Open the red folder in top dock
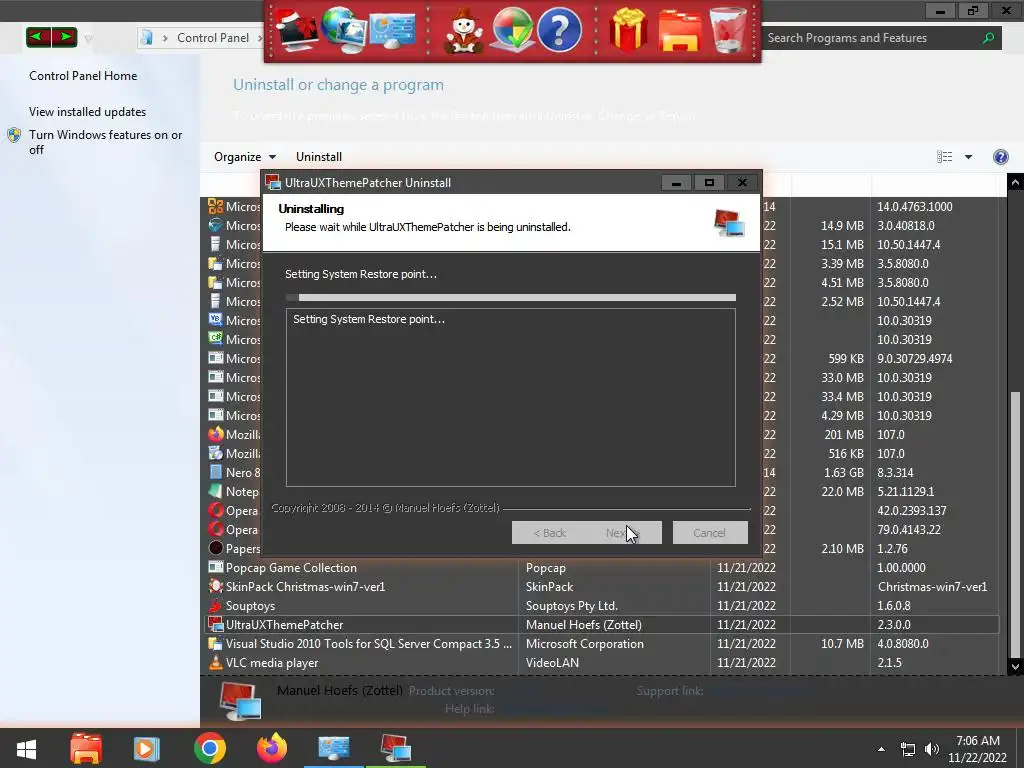This screenshot has width=1024, height=768. tap(679, 31)
